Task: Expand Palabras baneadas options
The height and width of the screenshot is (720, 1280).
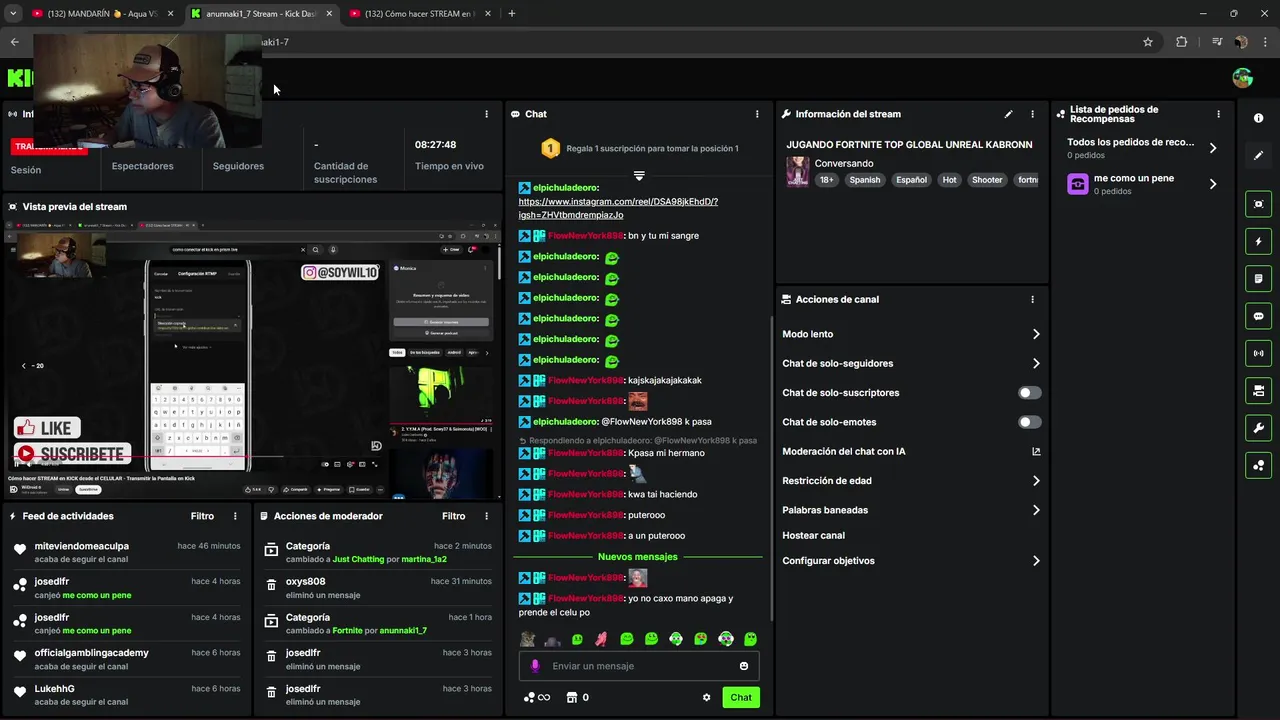Action: (x=1036, y=510)
